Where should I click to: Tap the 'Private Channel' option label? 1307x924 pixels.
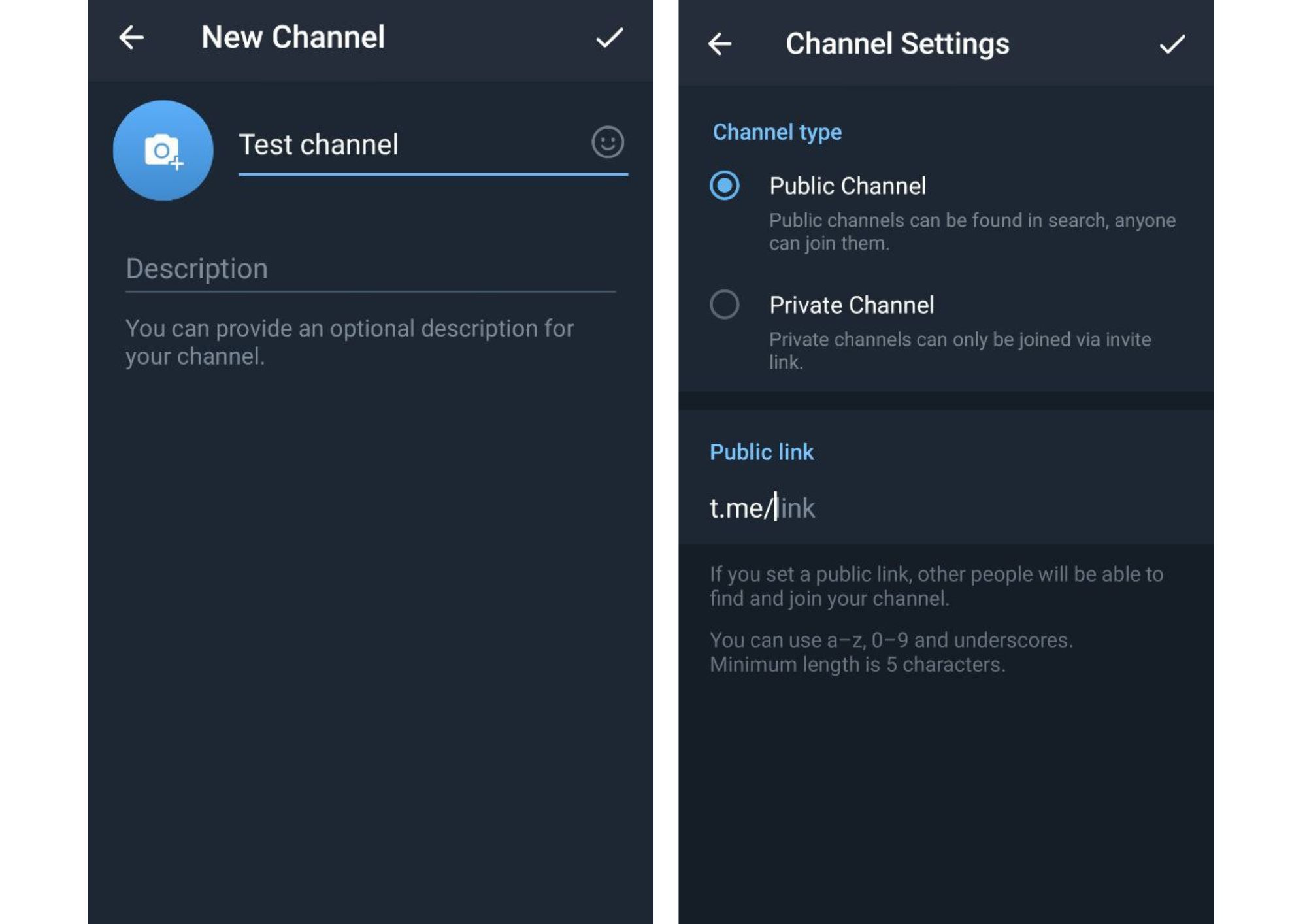[851, 305]
